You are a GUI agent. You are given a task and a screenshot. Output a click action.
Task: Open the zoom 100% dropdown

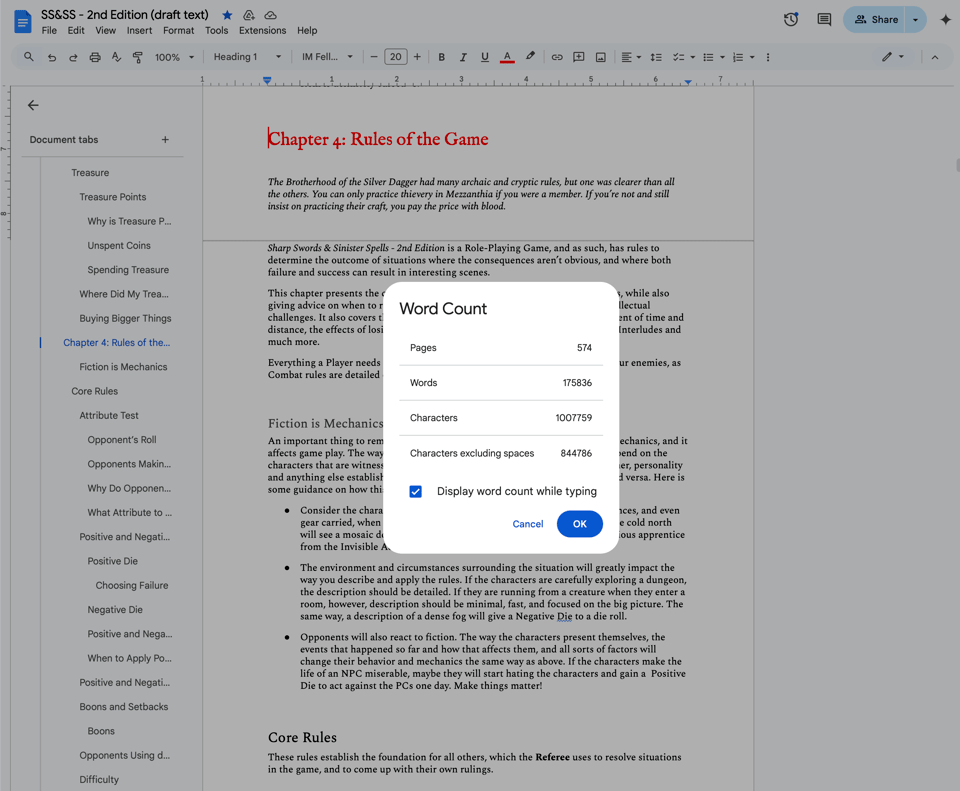(x=174, y=57)
